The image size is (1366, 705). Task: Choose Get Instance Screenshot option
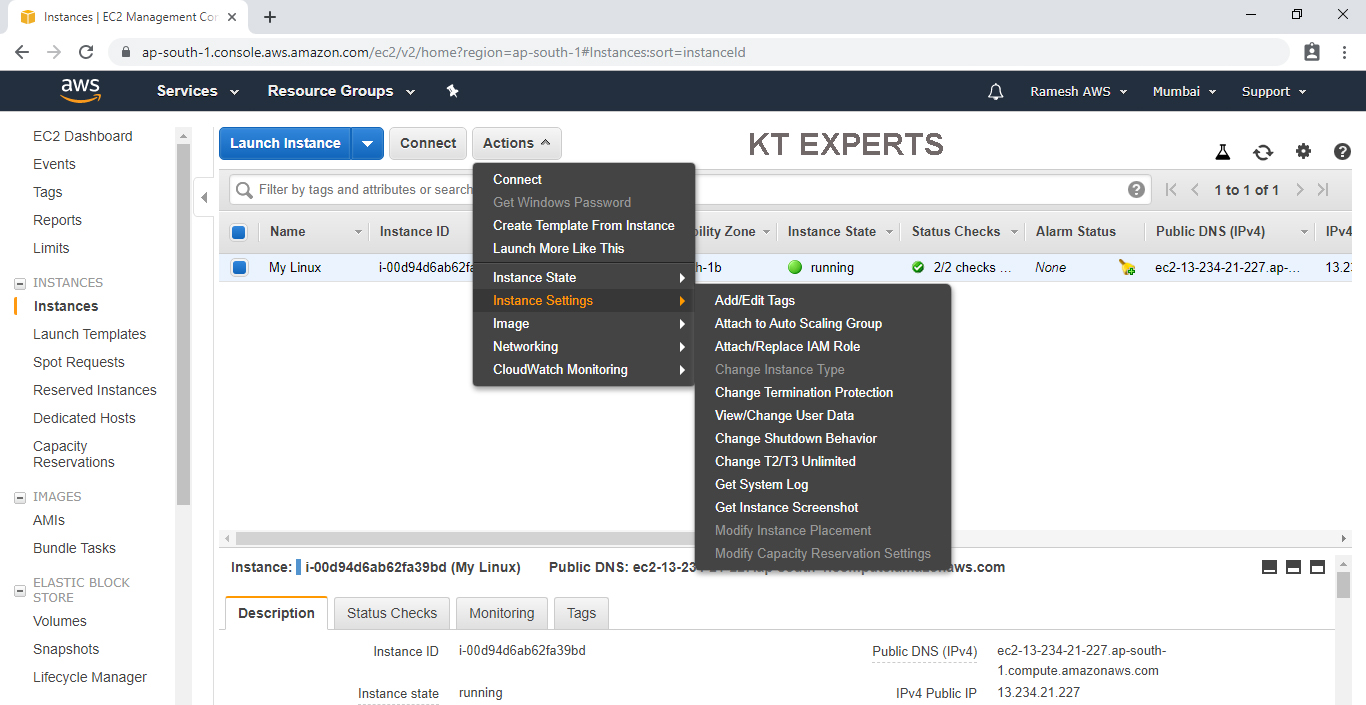(x=786, y=508)
